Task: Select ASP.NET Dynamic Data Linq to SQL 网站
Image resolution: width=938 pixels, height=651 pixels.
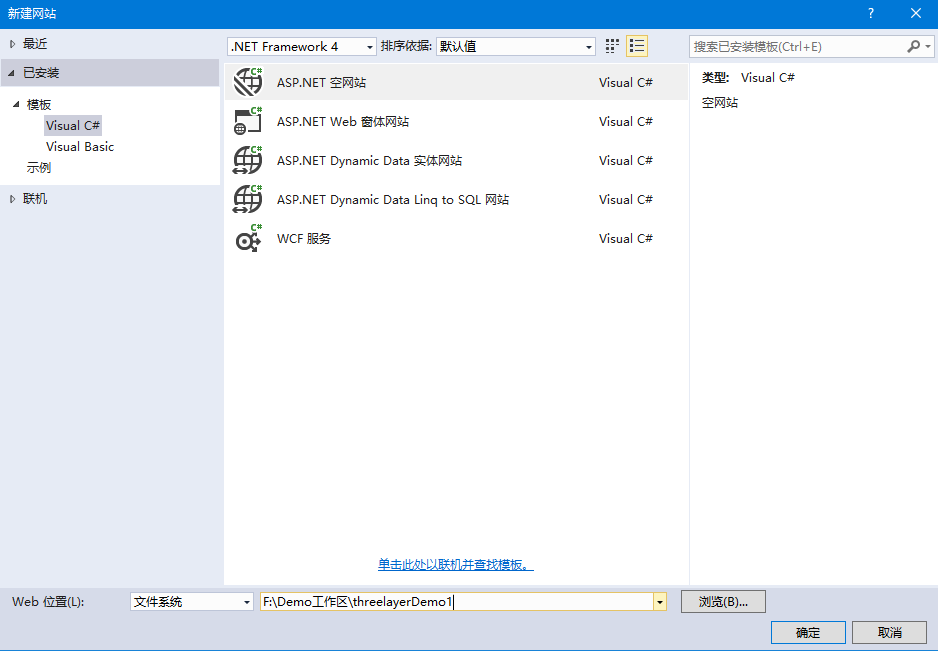Action: point(392,199)
